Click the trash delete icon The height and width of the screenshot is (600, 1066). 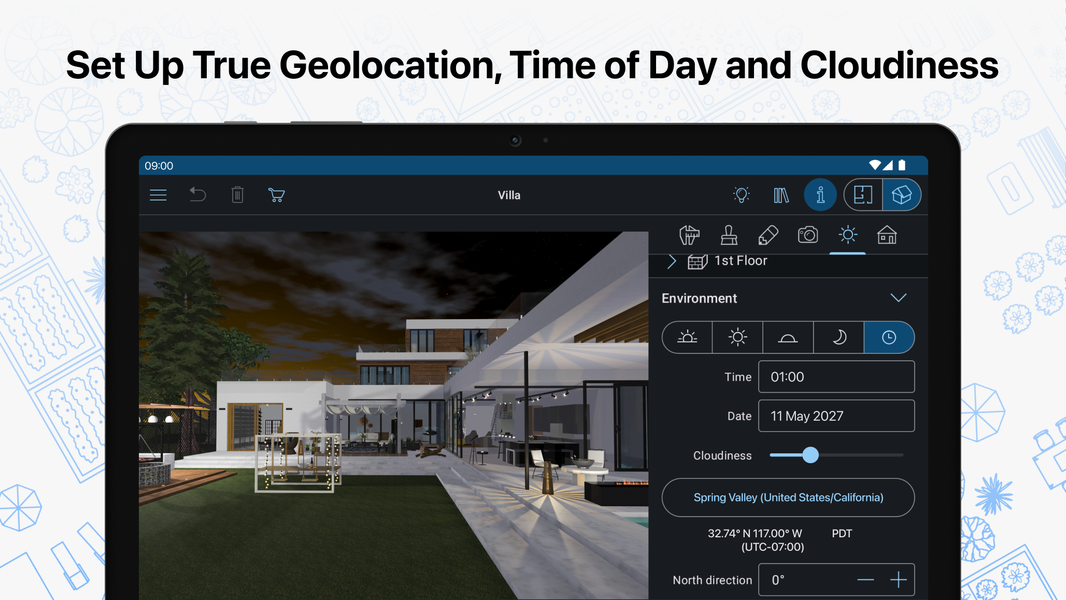tap(237, 195)
